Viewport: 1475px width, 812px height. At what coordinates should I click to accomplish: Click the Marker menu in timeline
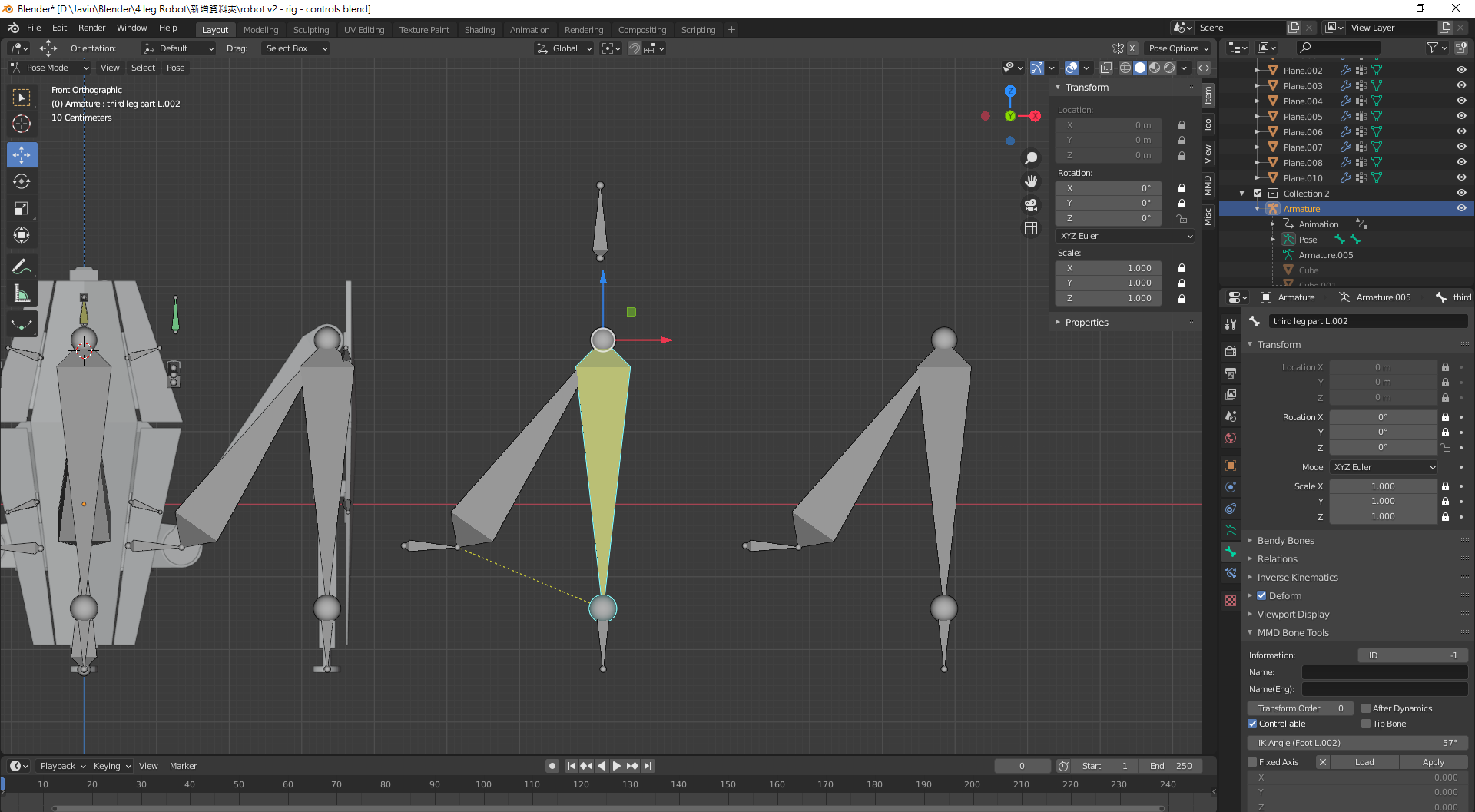[183, 766]
